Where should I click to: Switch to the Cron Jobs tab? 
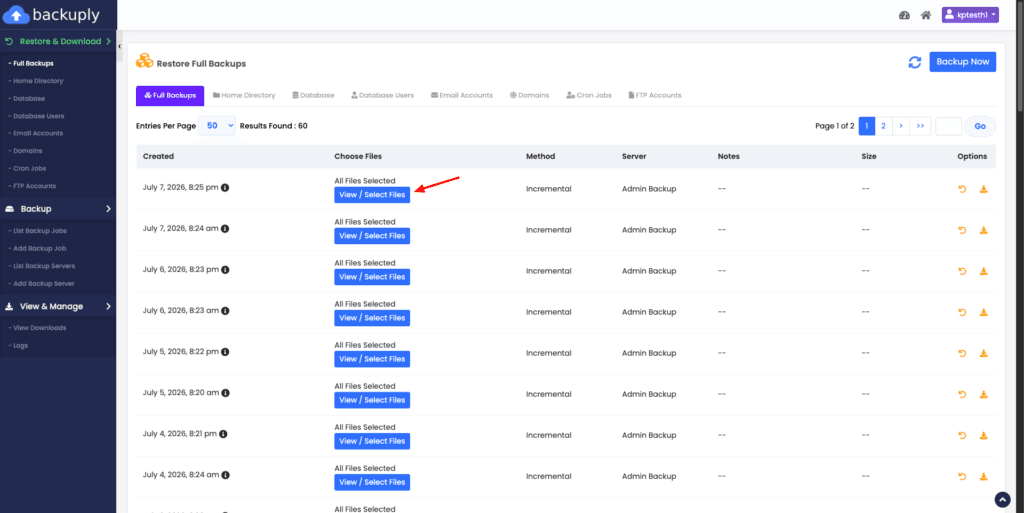pos(589,95)
